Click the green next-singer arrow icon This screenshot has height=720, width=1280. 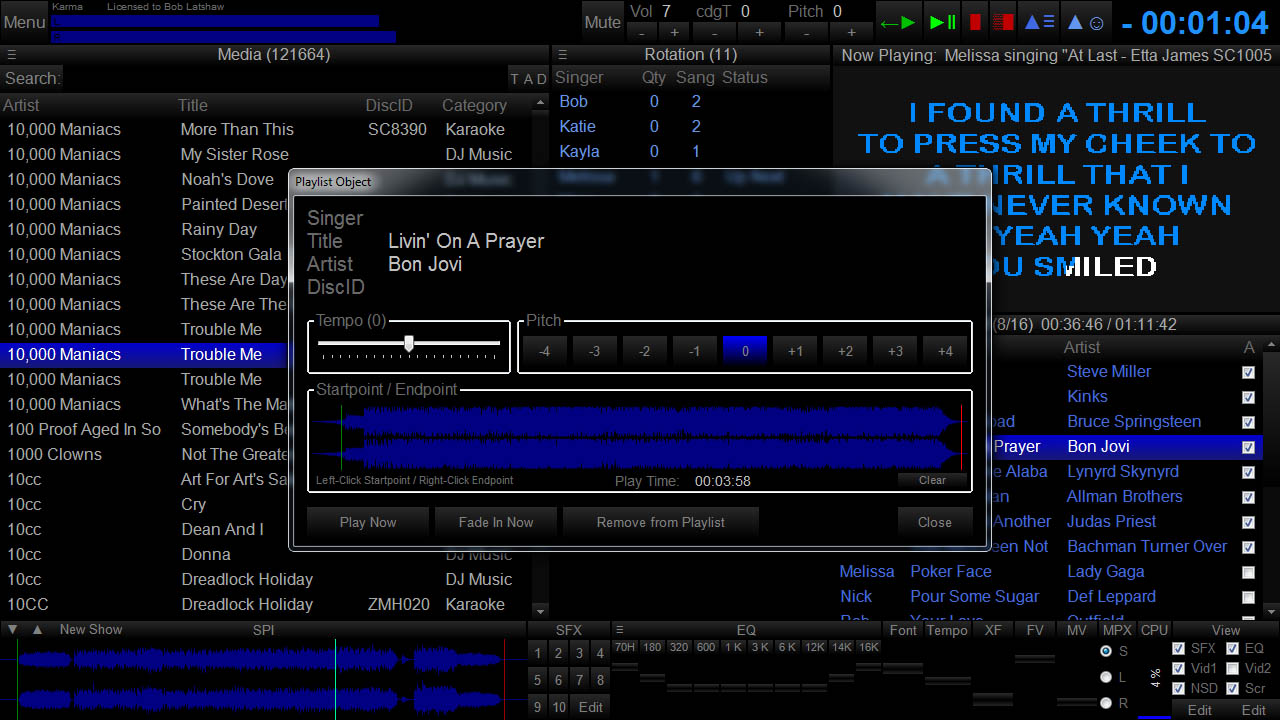(x=897, y=22)
